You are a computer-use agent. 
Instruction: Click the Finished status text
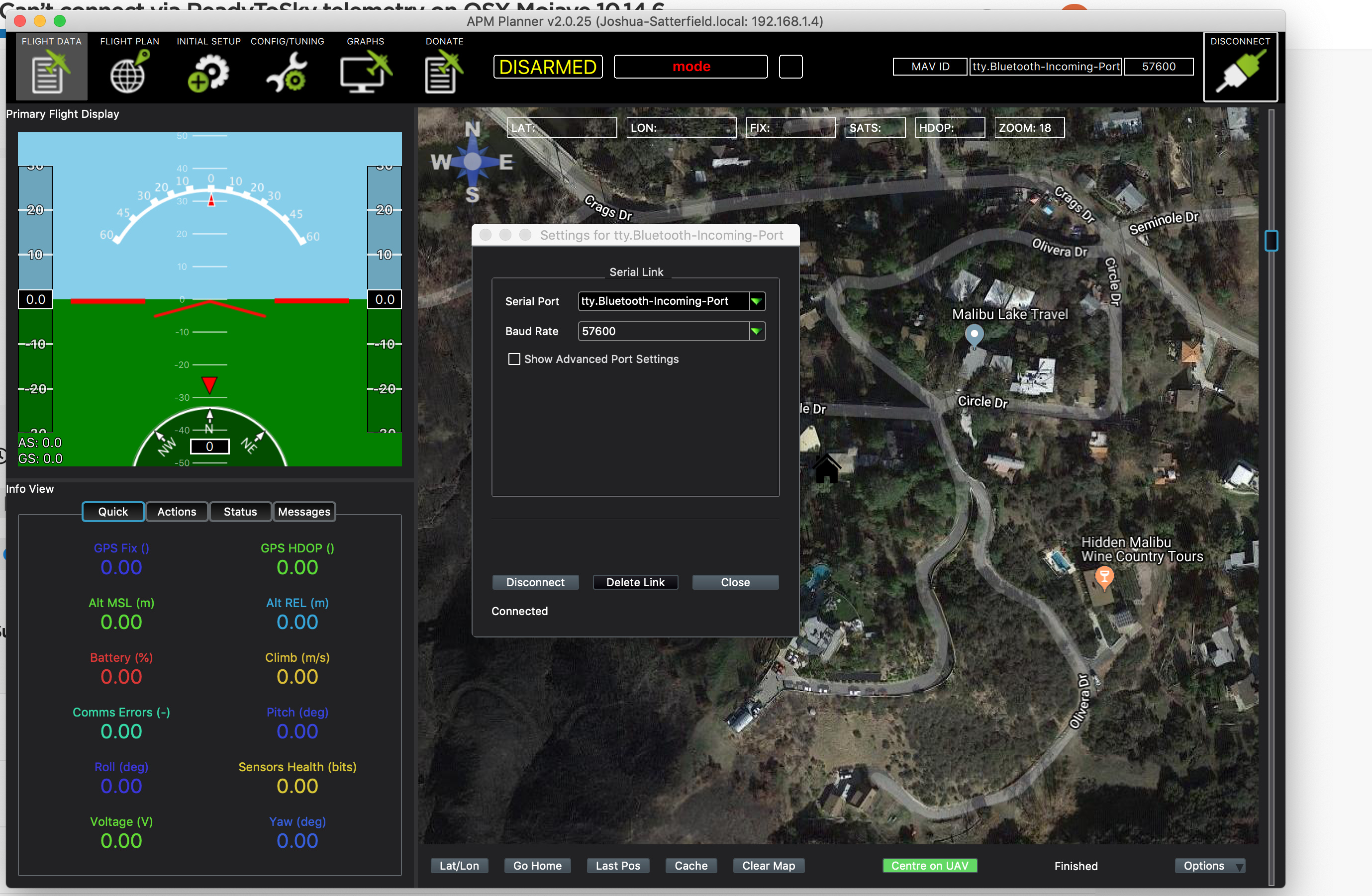[x=1076, y=866]
